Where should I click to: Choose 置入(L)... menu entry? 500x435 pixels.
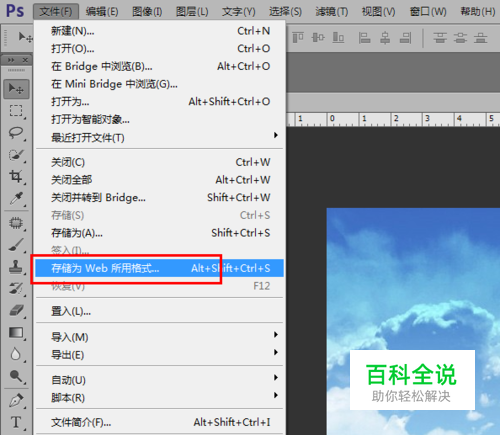pos(160,311)
